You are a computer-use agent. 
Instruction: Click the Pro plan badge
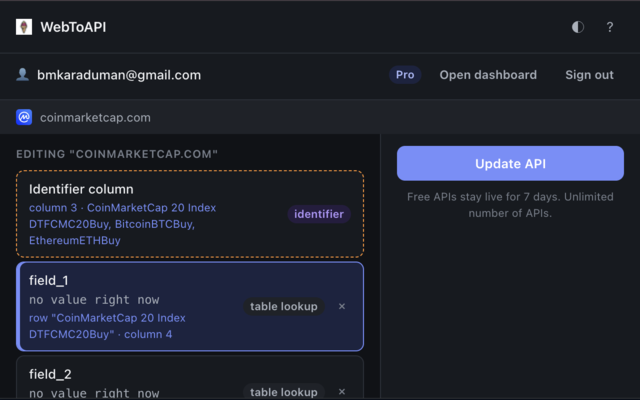click(x=405, y=75)
